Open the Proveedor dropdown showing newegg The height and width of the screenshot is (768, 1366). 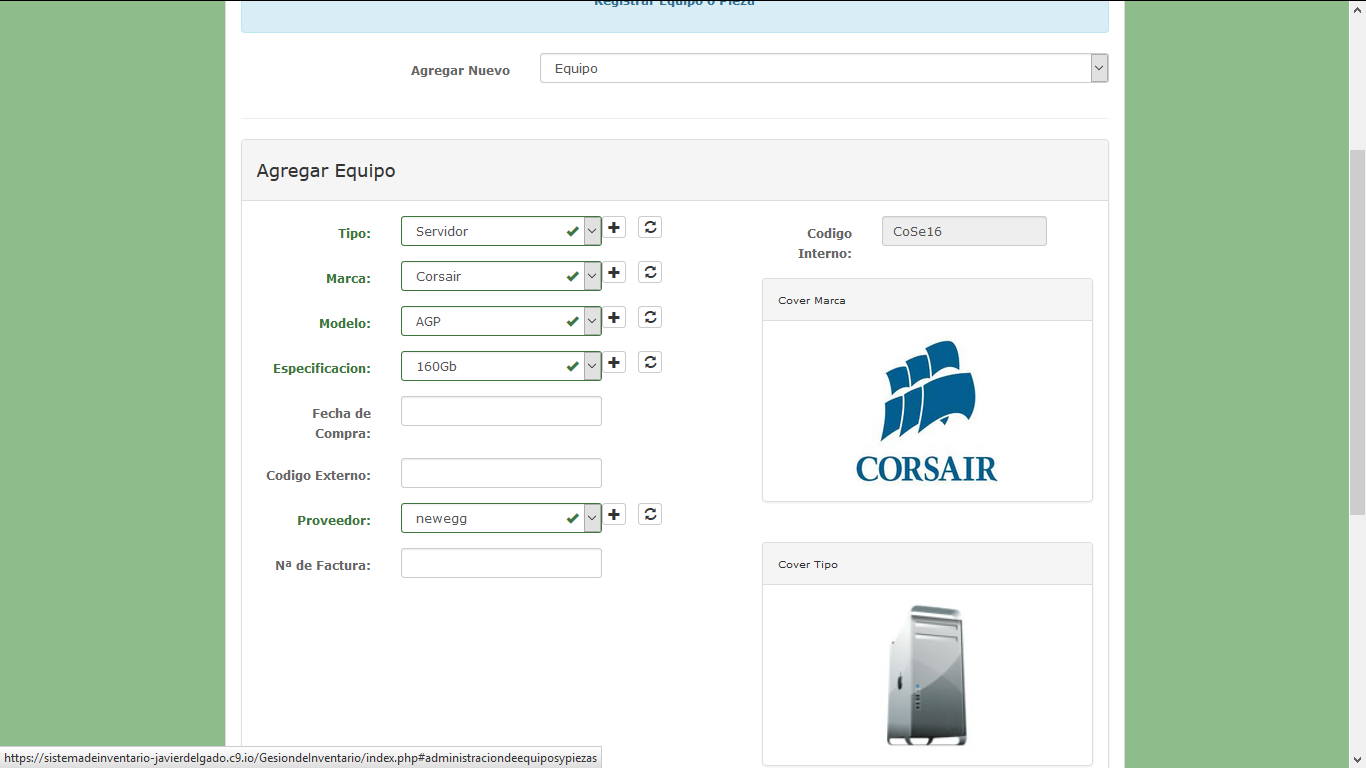[x=501, y=518]
